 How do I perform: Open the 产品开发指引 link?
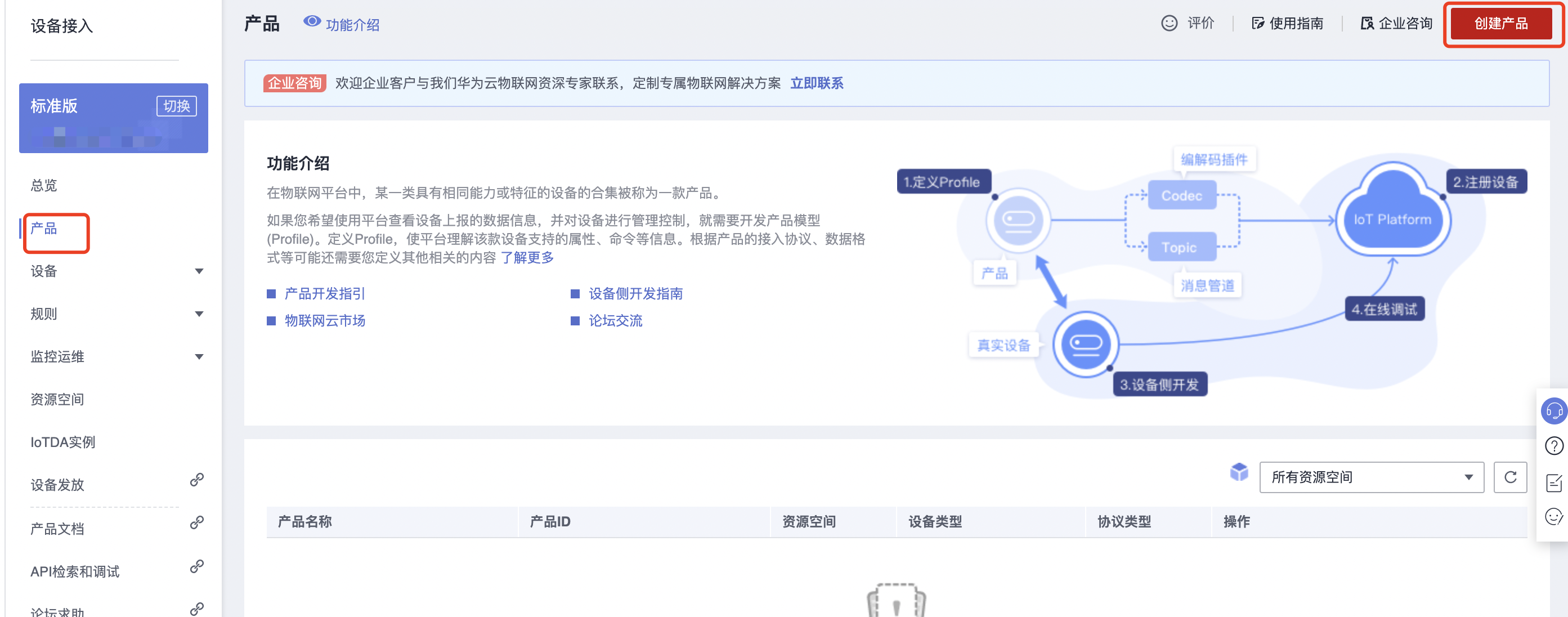tap(324, 293)
